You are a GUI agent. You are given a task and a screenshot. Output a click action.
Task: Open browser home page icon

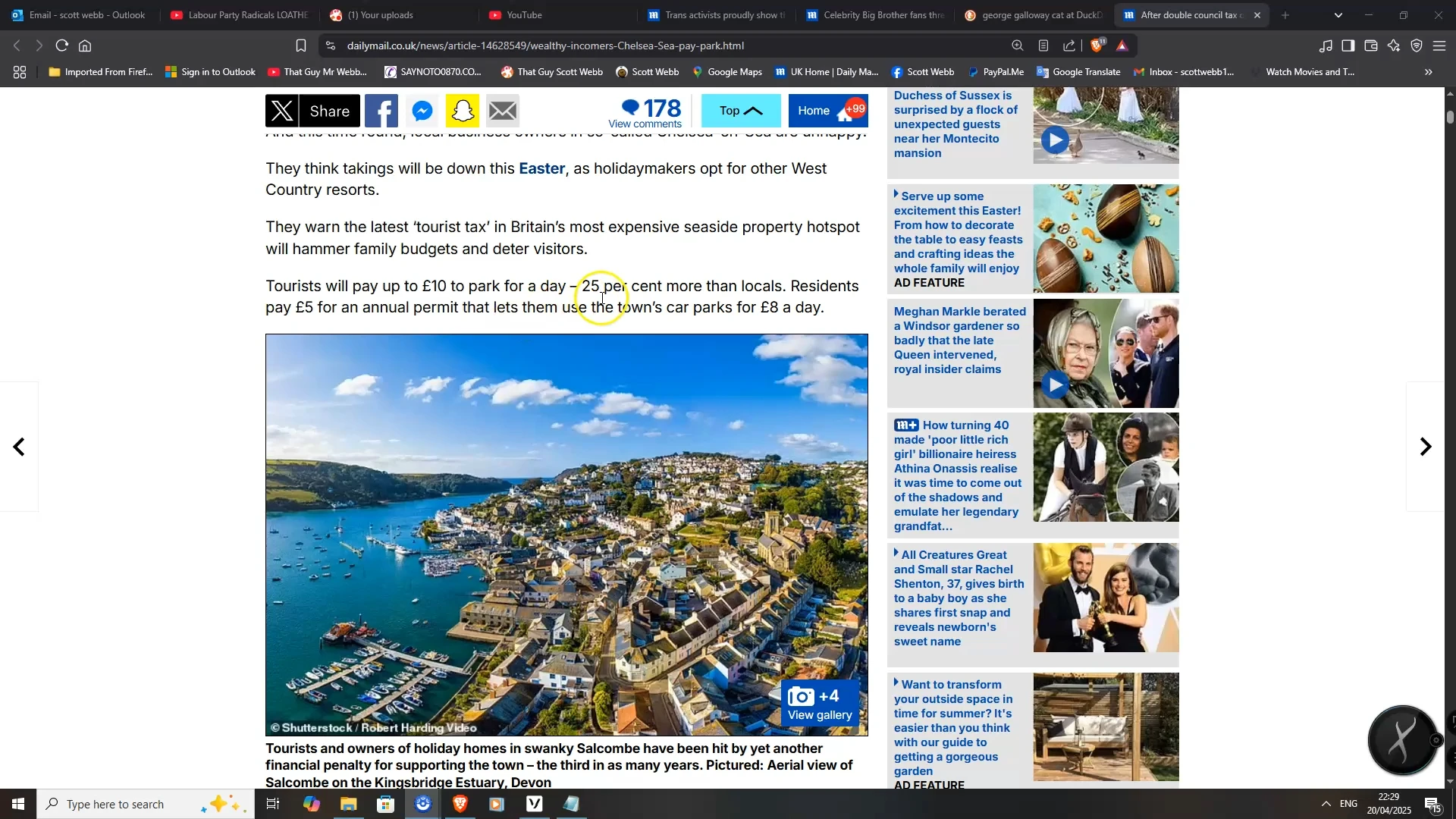click(x=85, y=45)
